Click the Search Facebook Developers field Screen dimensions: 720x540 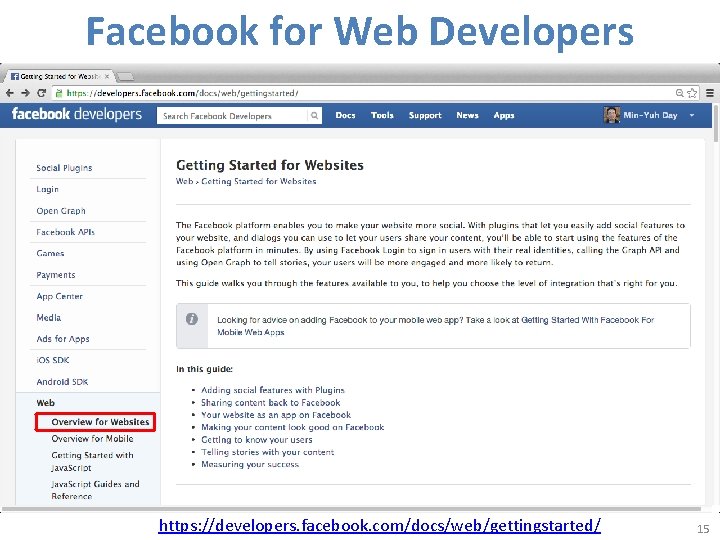(x=232, y=116)
